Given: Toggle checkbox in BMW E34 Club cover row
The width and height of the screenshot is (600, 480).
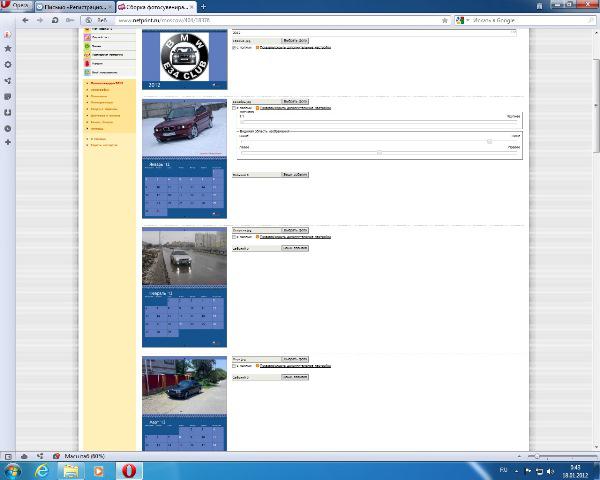Looking at the screenshot, I should pos(235,48).
